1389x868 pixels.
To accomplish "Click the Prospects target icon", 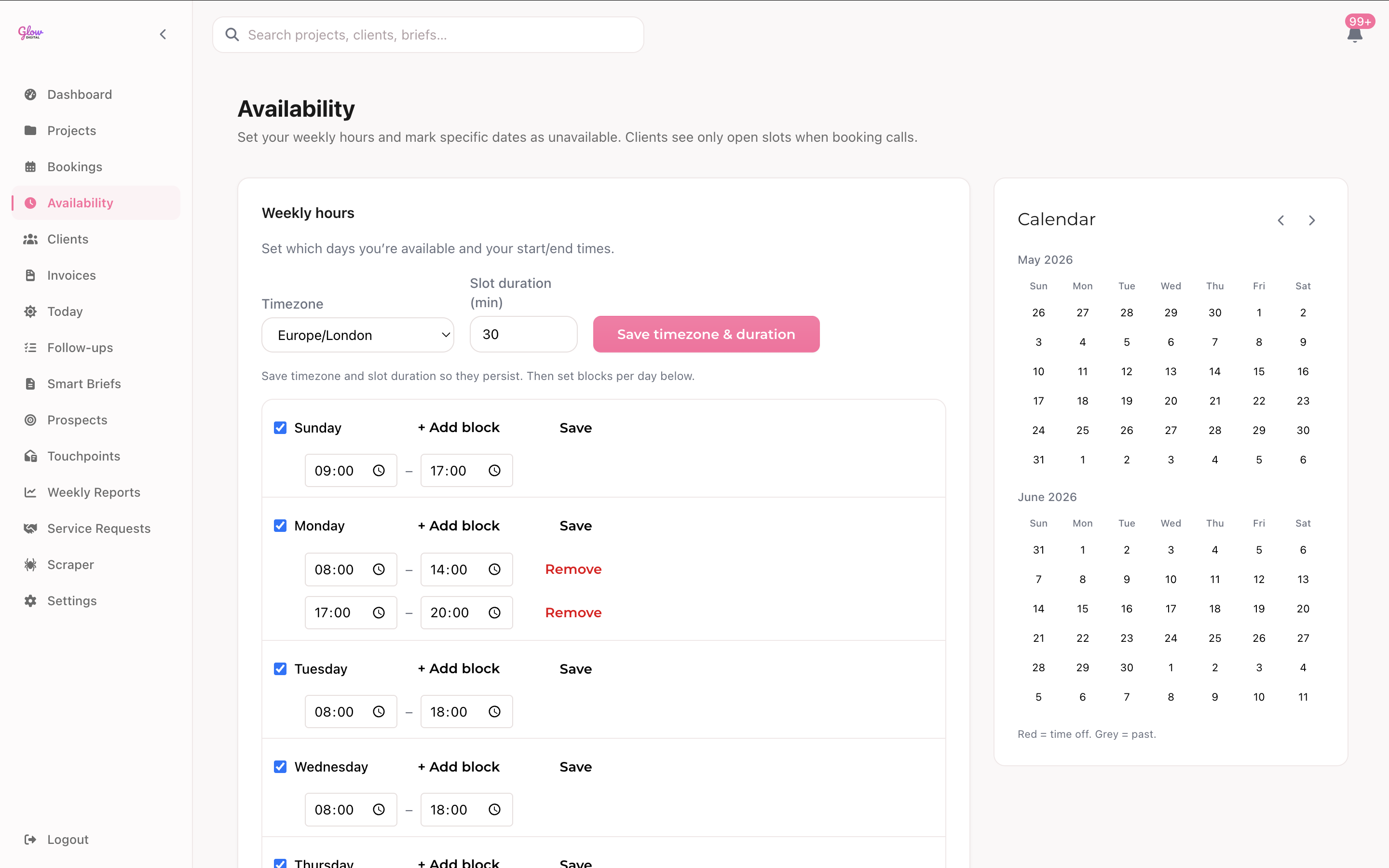I will [x=30, y=420].
